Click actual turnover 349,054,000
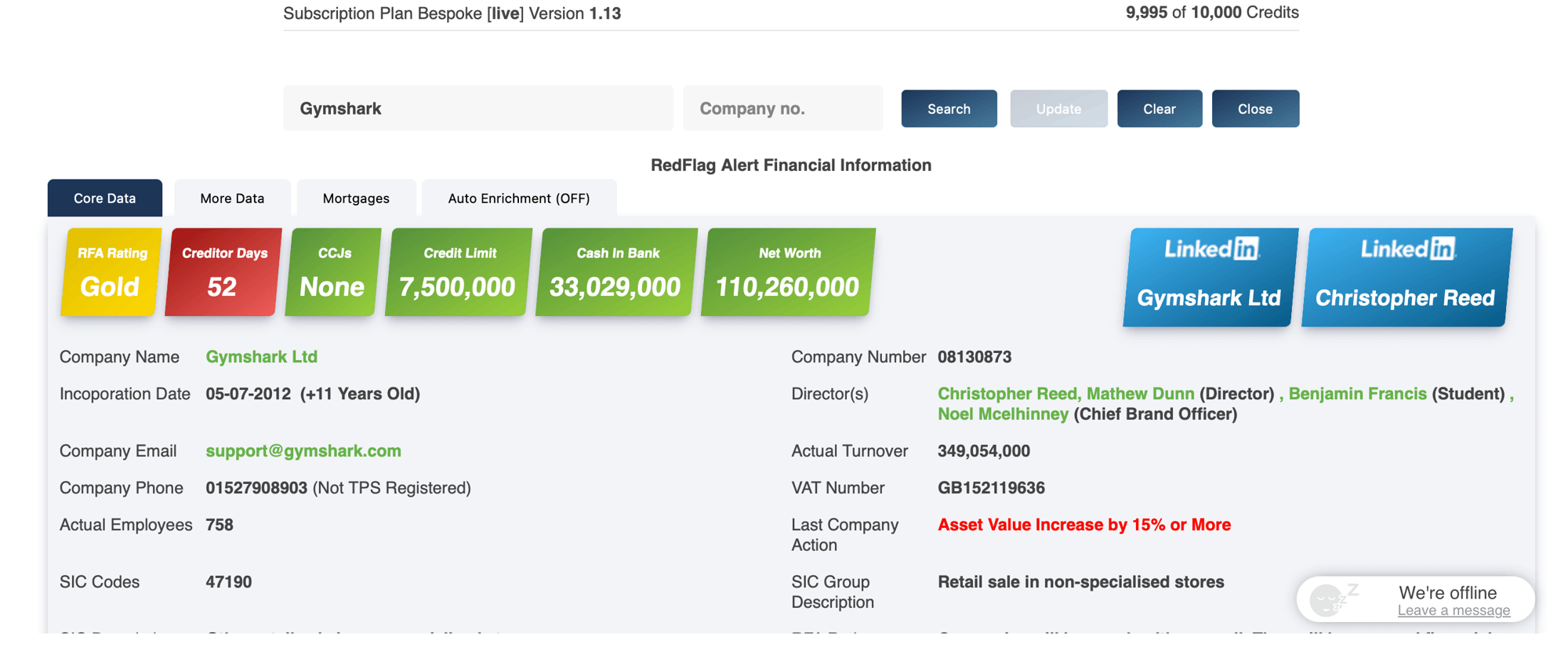The image size is (1568, 659). 984,451
